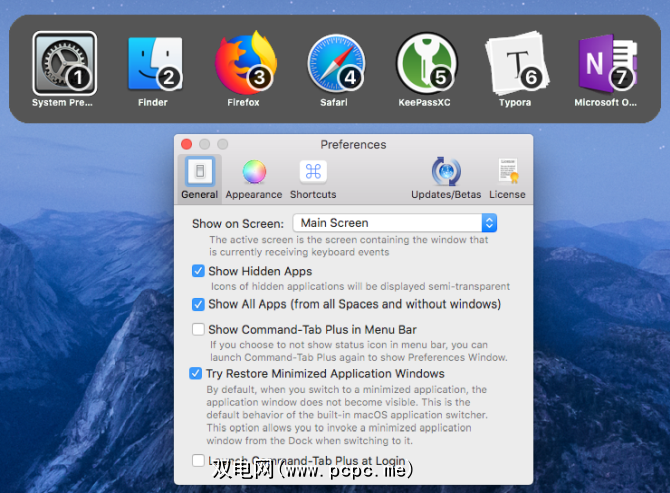Click the hidden apps semi-transparent description text

[x=360, y=286]
